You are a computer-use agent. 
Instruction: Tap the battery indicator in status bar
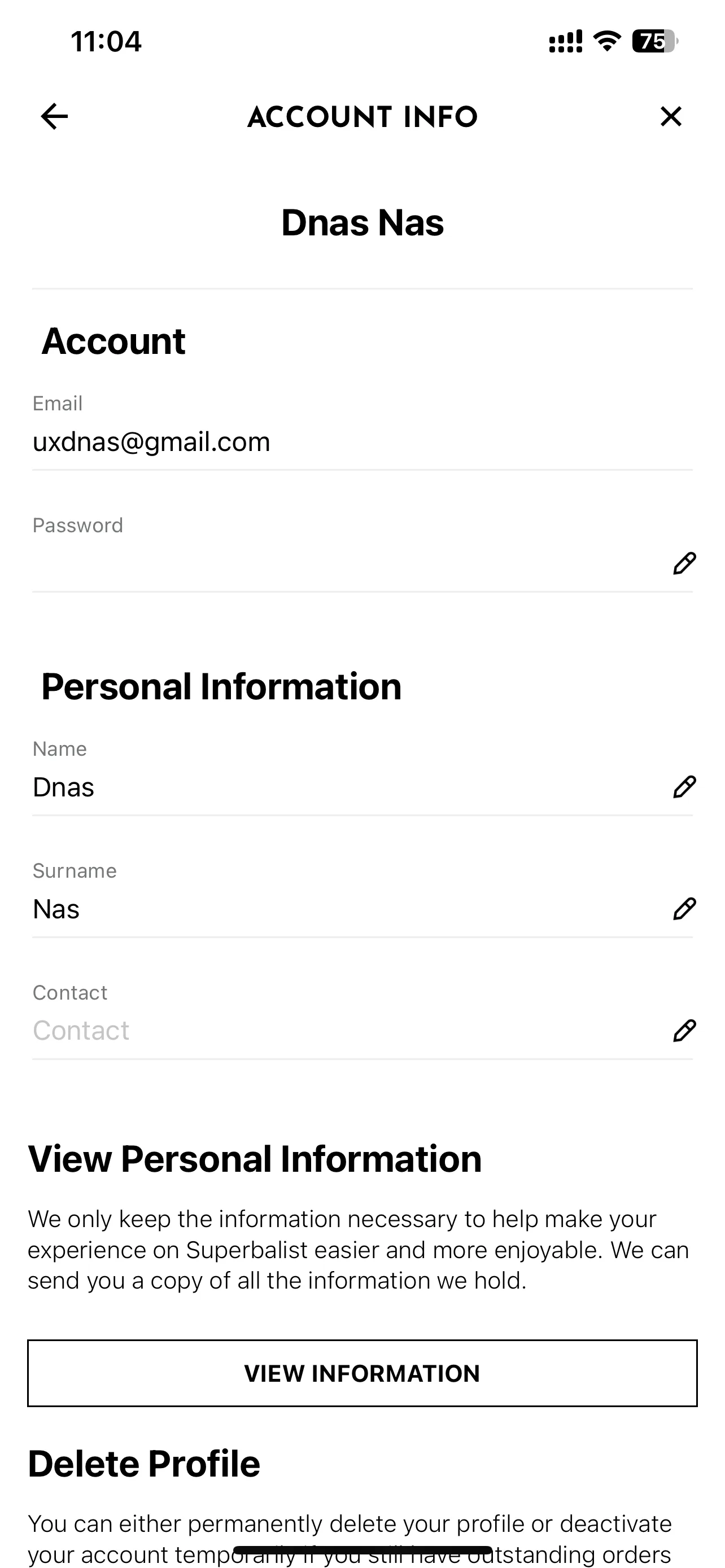coord(655,41)
